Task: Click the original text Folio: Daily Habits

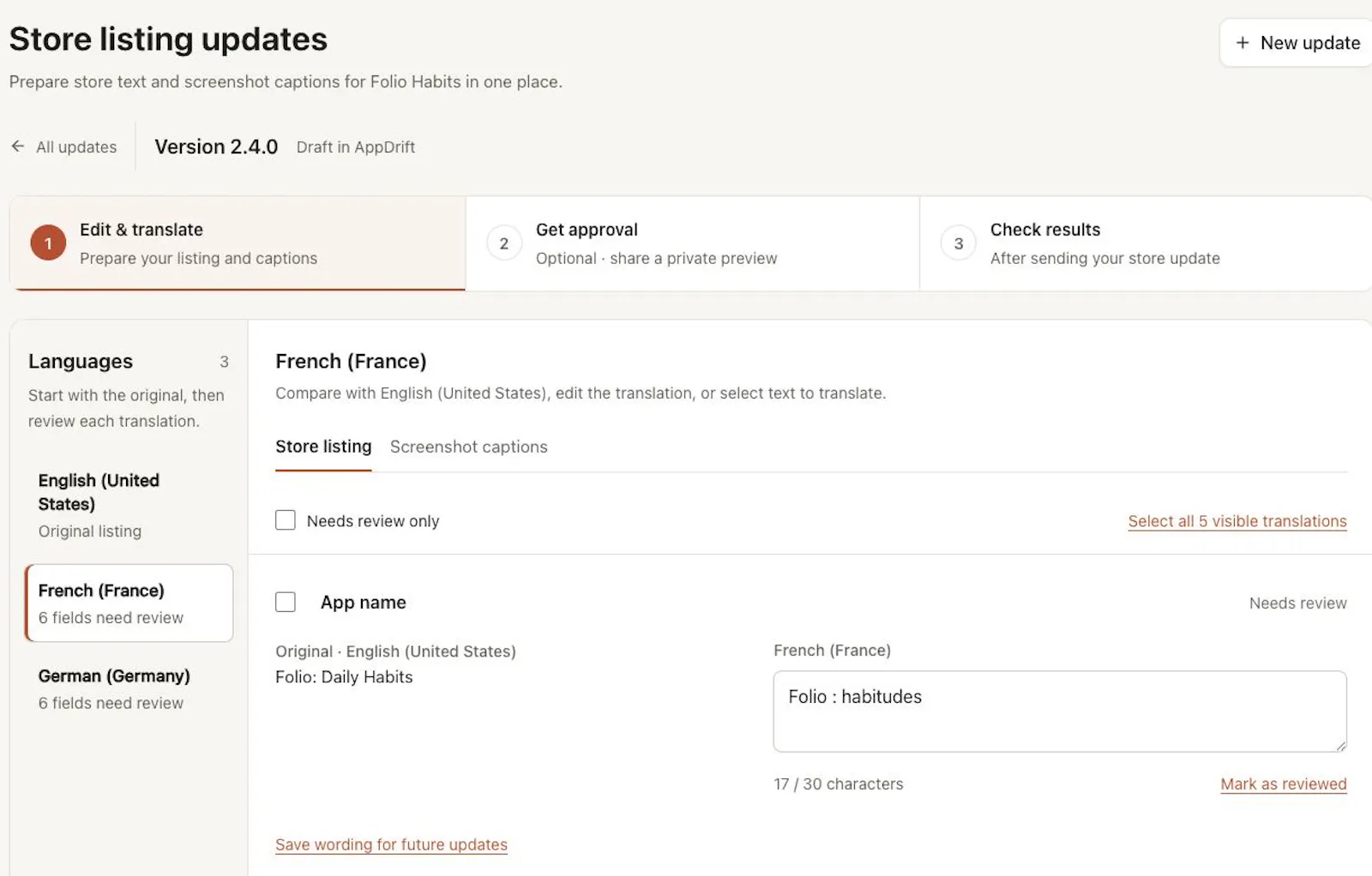Action: pos(344,677)
